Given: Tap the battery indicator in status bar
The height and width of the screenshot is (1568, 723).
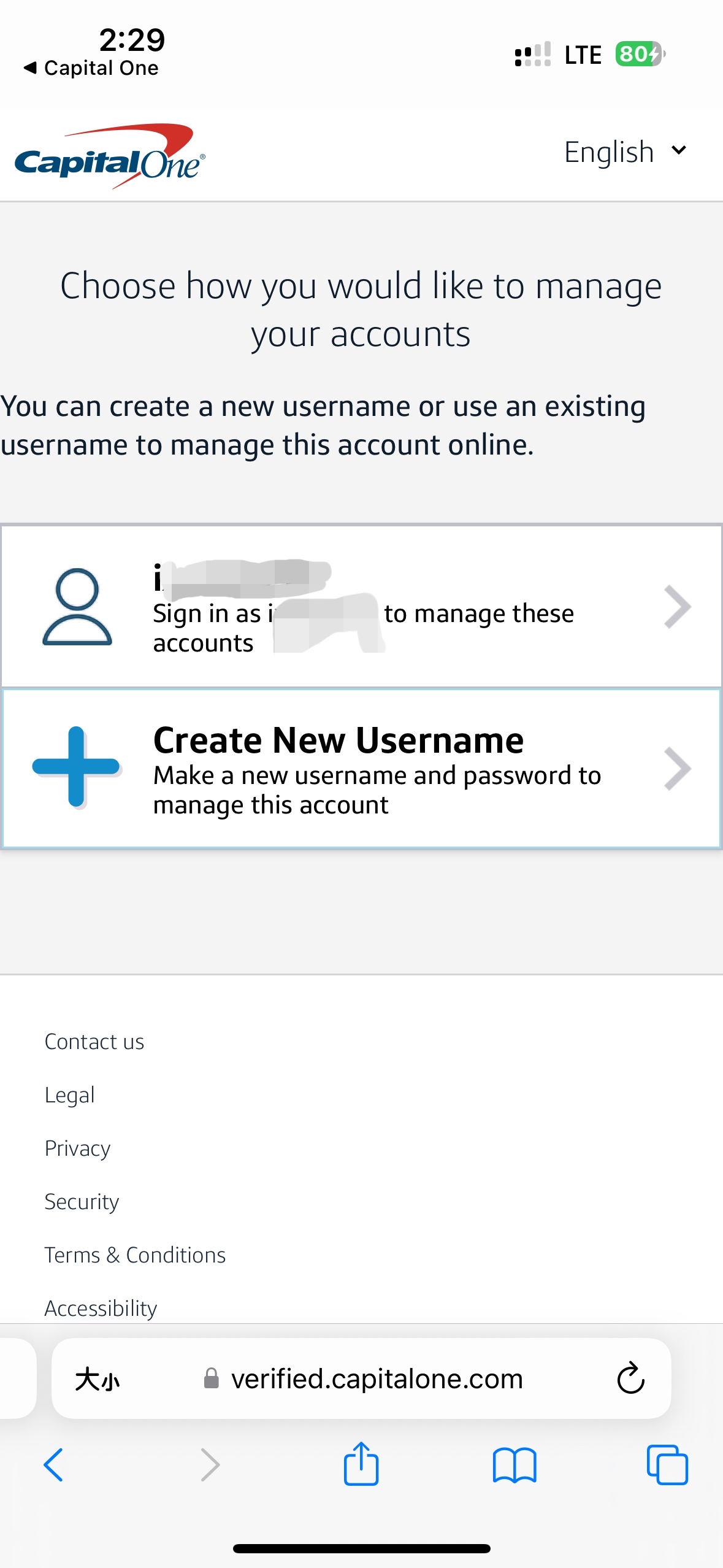Looking at the screenshot, I should [640, 54].
